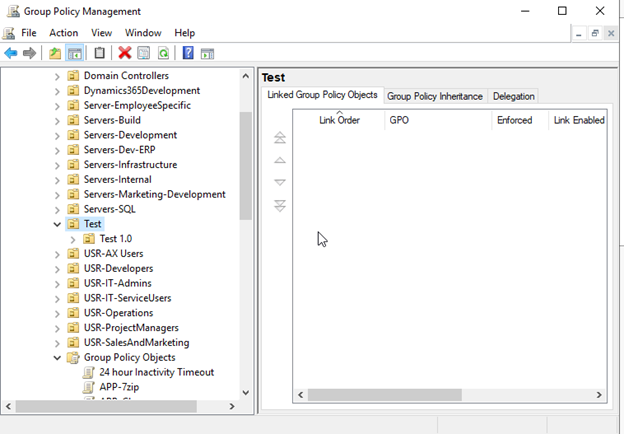This screenshot has height=434, width=624.
Task: Move link up one with single-up arrow
Action: [280, 160]
